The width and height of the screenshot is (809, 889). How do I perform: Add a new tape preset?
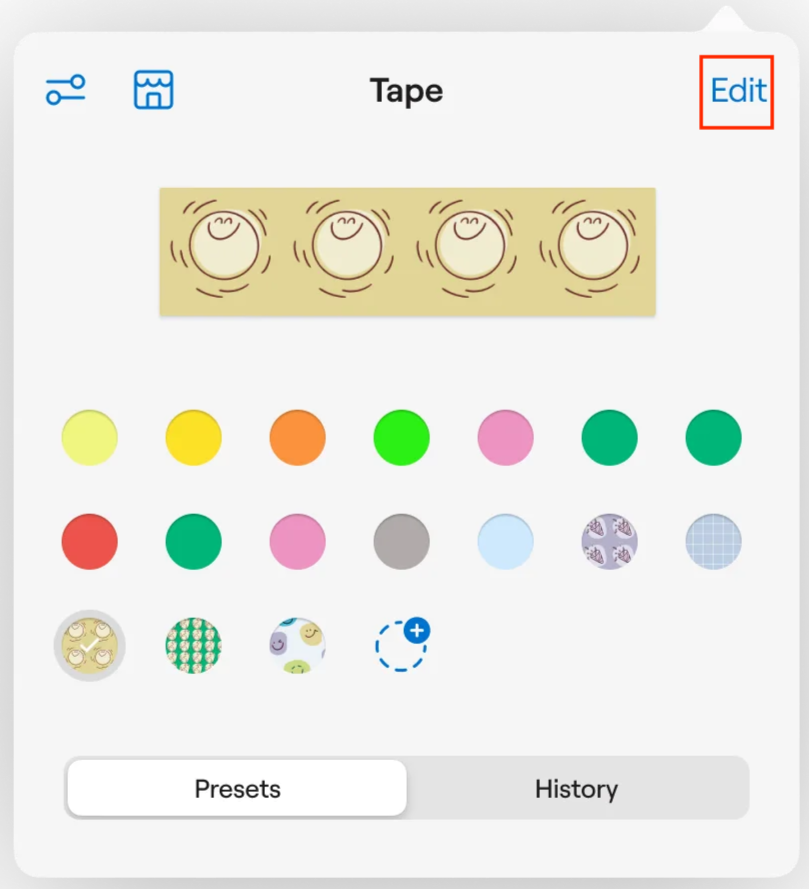coord(402,645)
